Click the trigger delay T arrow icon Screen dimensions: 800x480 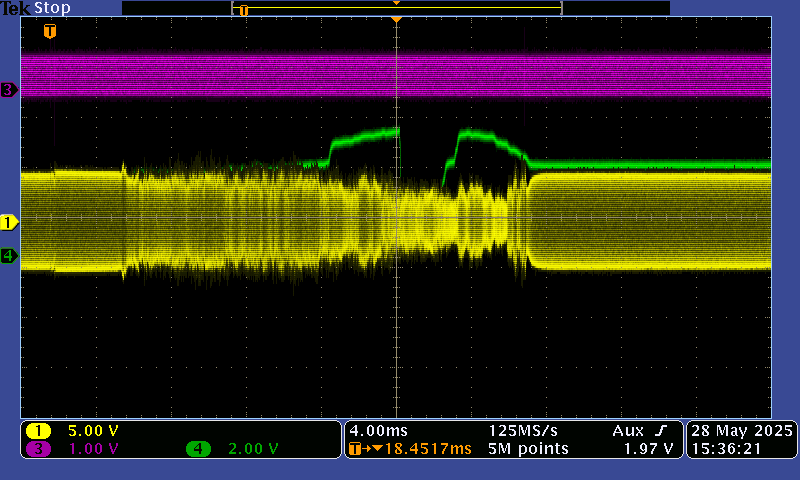[357, 449]
